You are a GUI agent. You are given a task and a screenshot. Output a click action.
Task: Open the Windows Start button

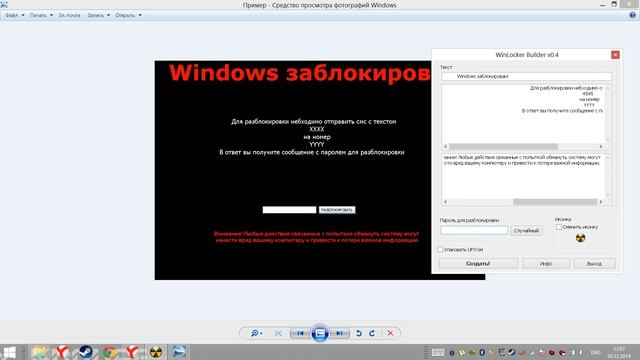click(x=9, y=352)
